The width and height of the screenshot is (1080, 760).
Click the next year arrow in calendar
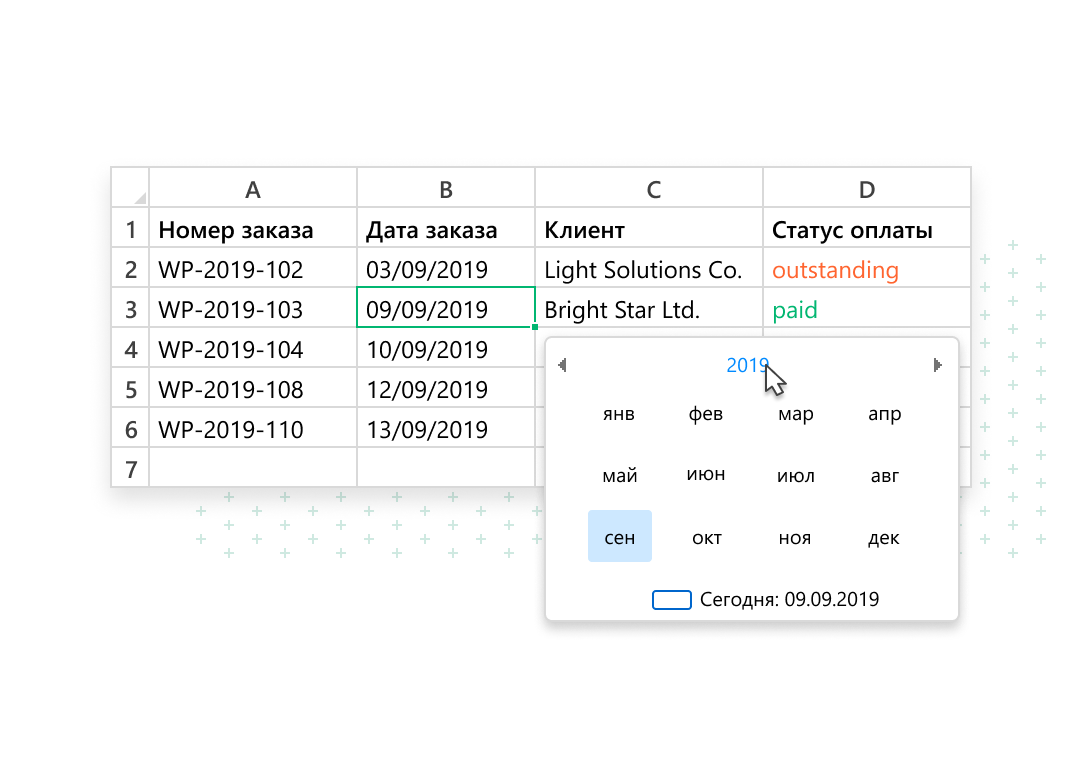click(x=937, y=366)
